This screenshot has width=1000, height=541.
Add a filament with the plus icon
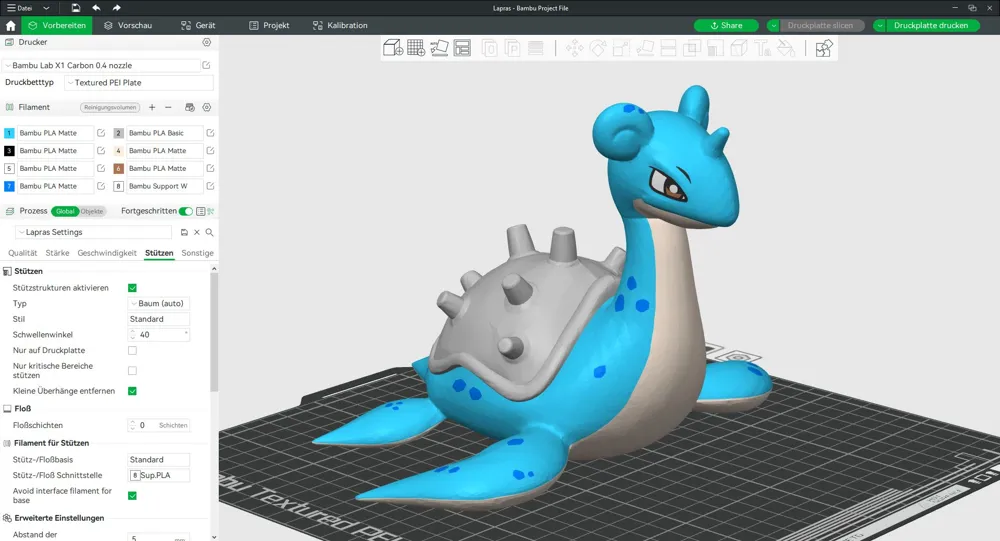click(x=152, y=107)
